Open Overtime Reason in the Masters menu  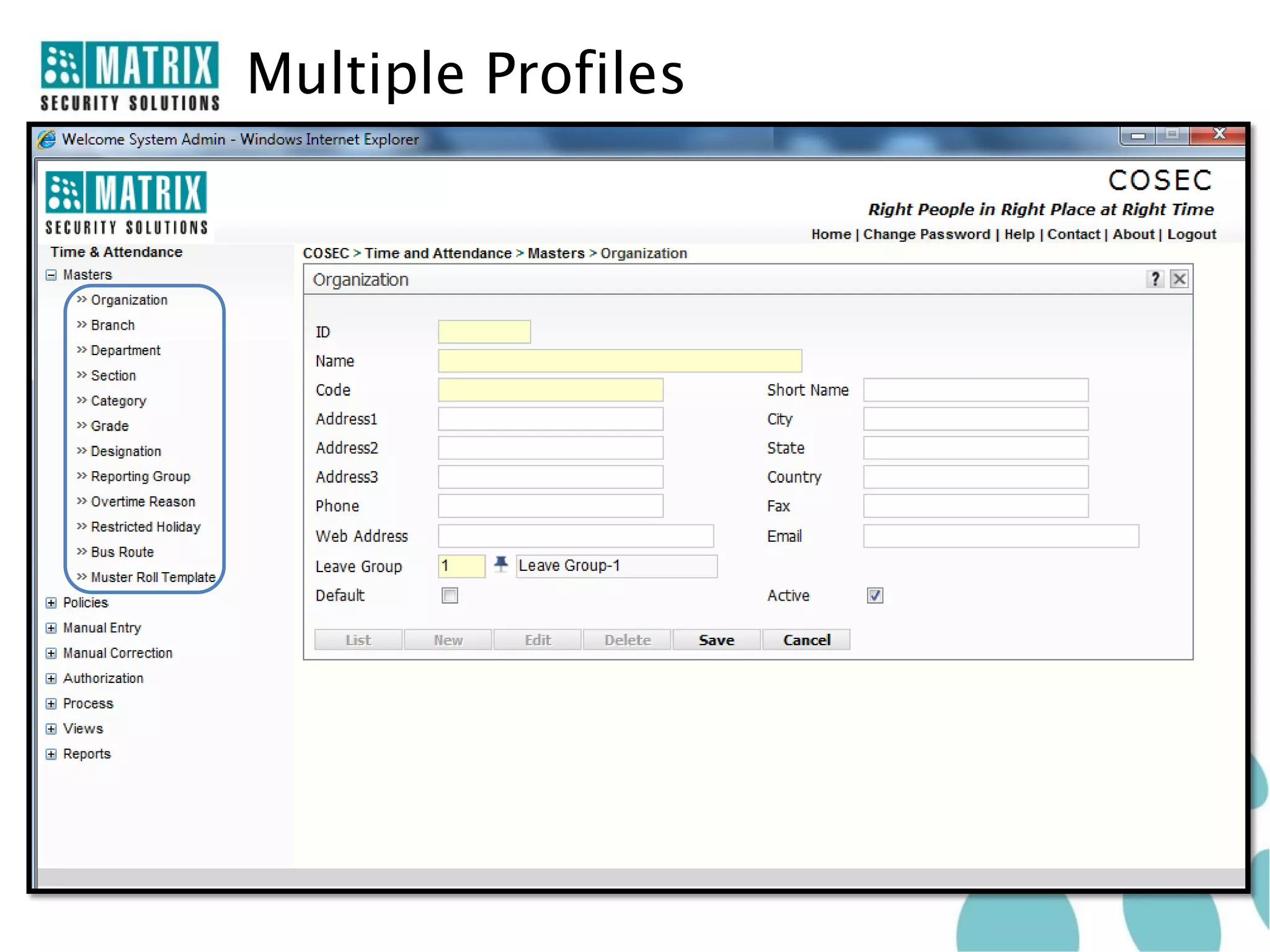[143, 501]
